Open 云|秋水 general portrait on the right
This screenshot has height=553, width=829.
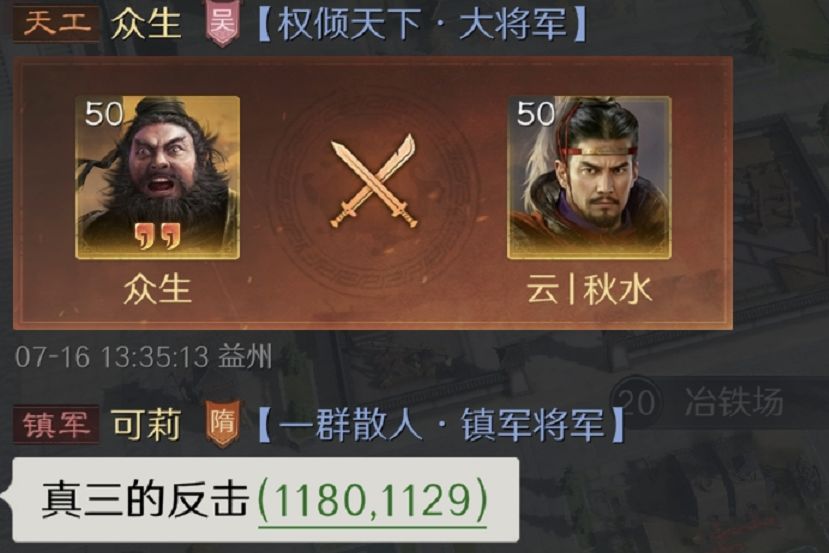[x=589, y=178]
